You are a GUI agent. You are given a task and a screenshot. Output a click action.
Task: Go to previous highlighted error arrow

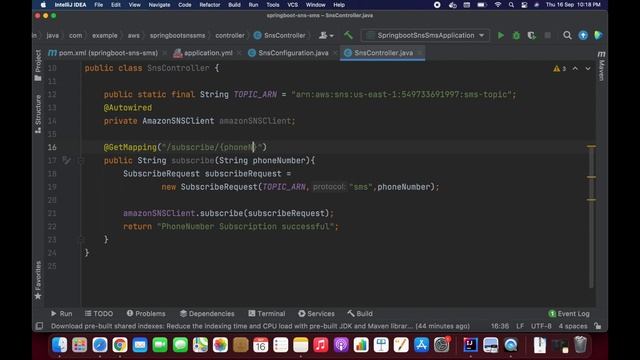tap(575, 69)
